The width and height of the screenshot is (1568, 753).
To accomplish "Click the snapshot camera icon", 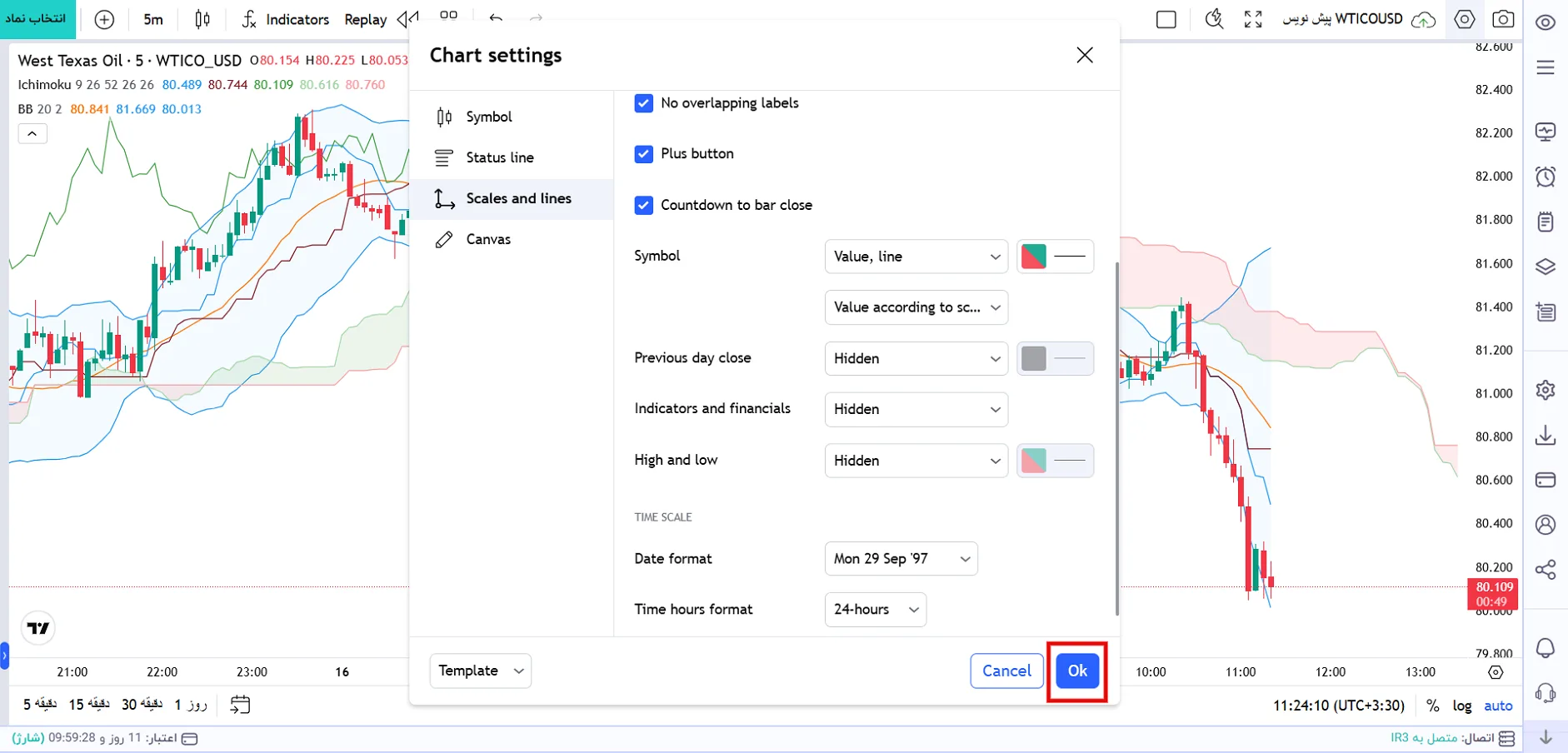I will [1503, 19].
